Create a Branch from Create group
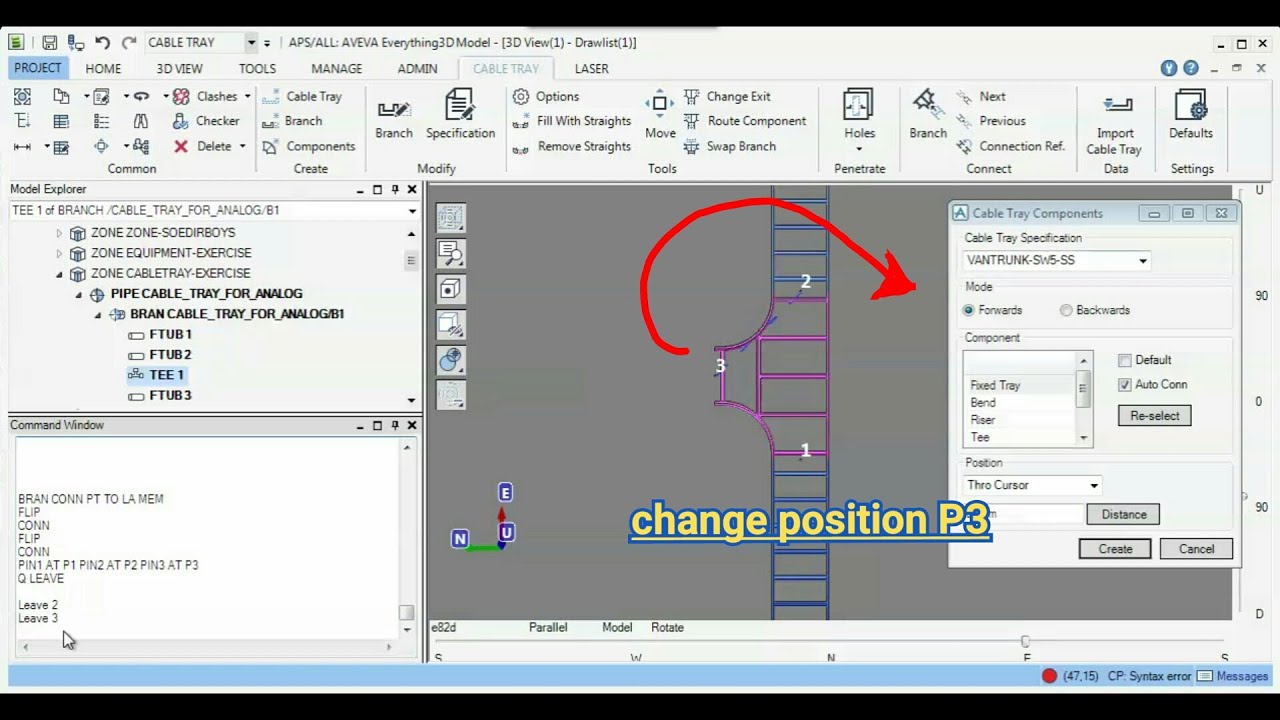Screen dimensions: 1280x720 point(292,121)
